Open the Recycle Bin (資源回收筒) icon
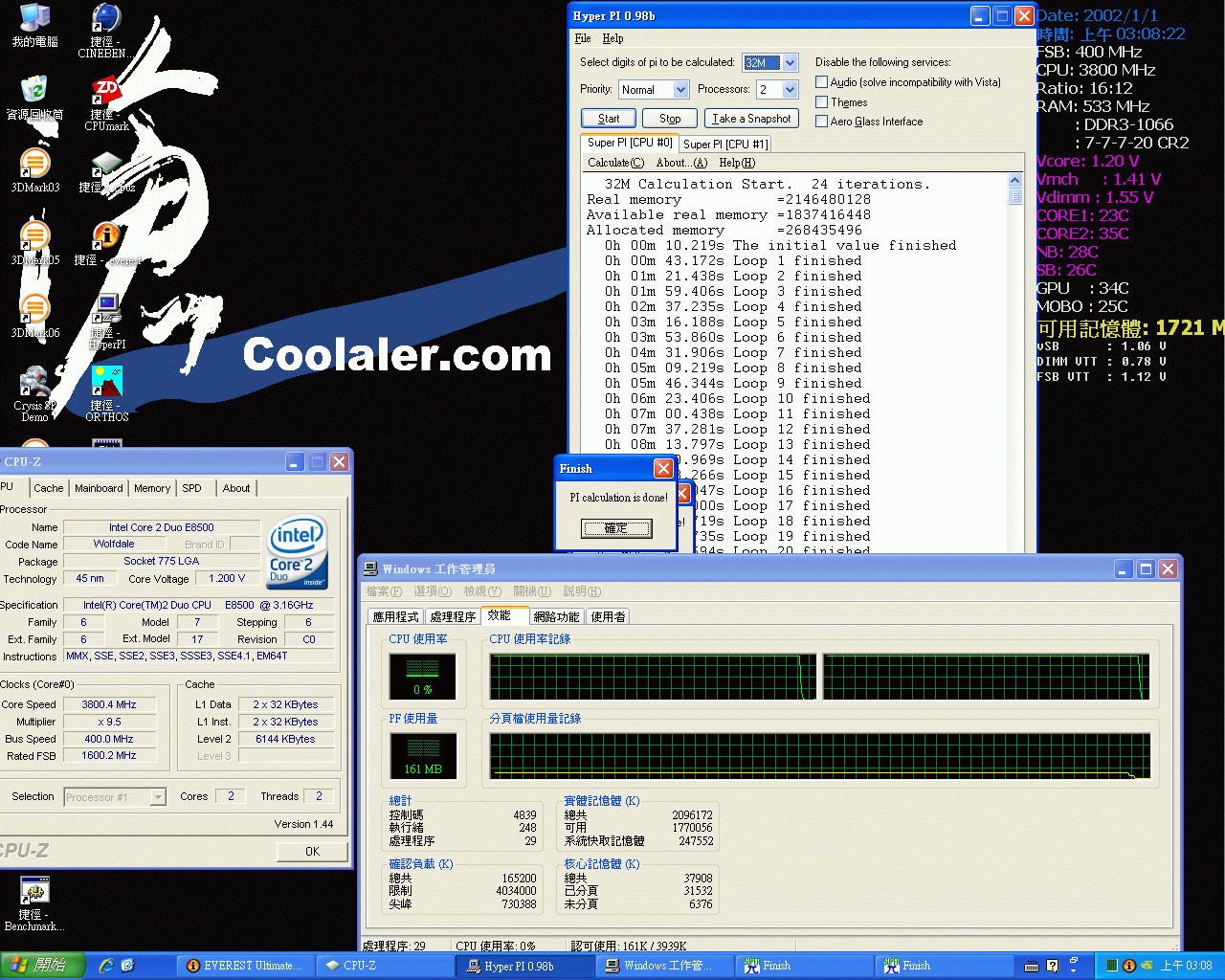1225x980 pixels. pyautogui.click(x=34, y=97)
